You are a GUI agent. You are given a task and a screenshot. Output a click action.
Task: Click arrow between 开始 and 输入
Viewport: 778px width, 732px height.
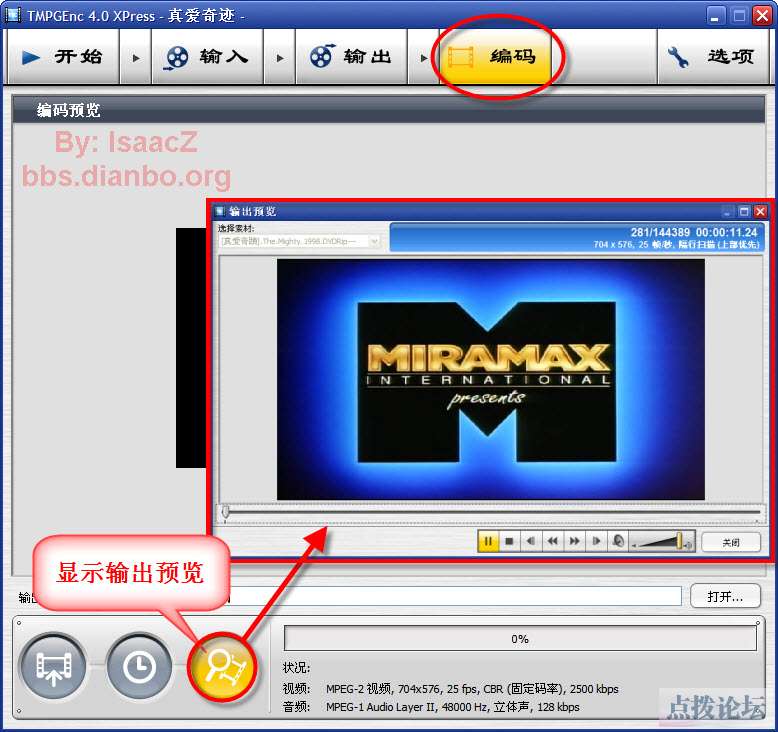[x=135, y=58]
